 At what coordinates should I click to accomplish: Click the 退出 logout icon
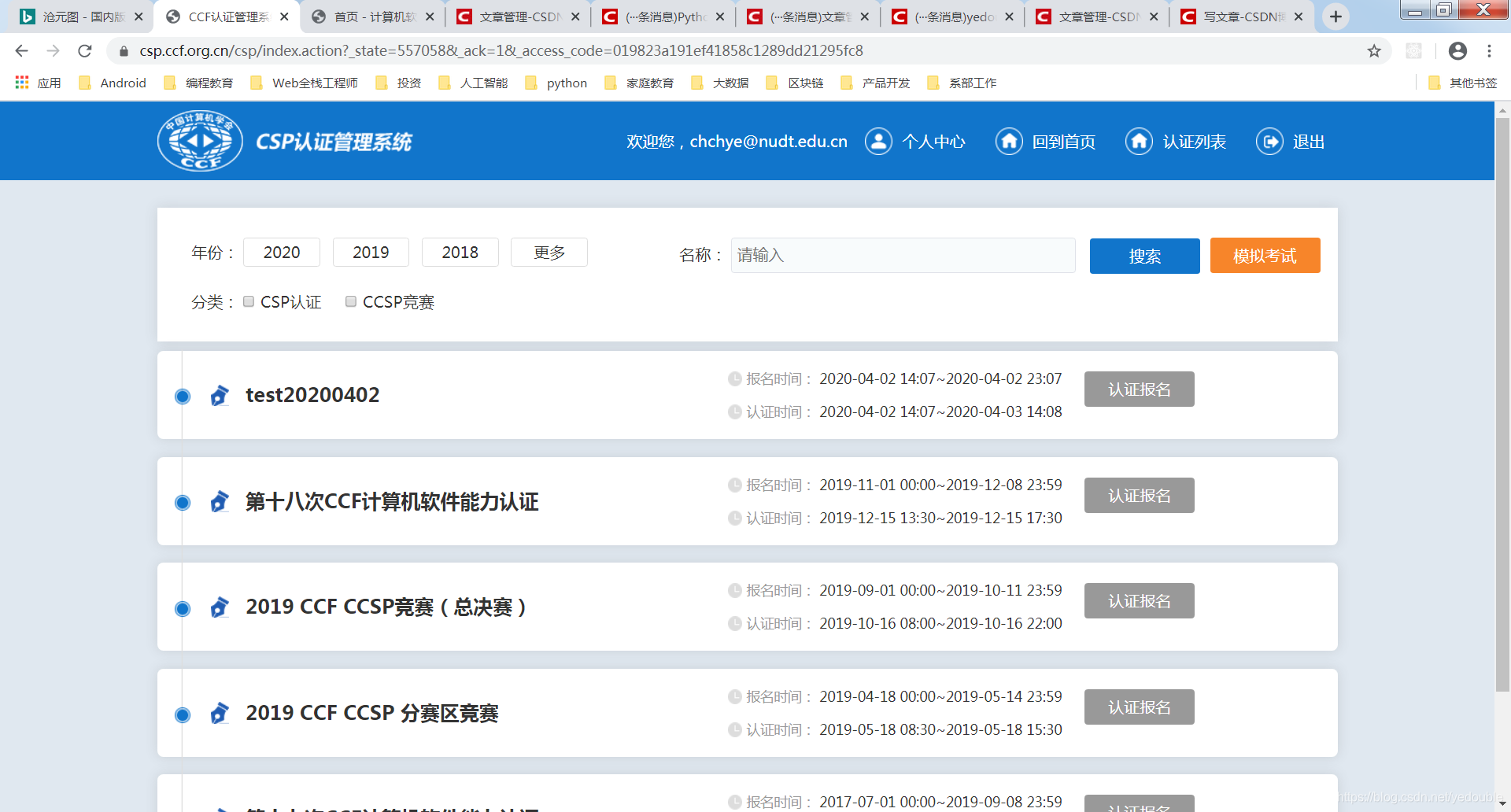tap(1269, 142)
